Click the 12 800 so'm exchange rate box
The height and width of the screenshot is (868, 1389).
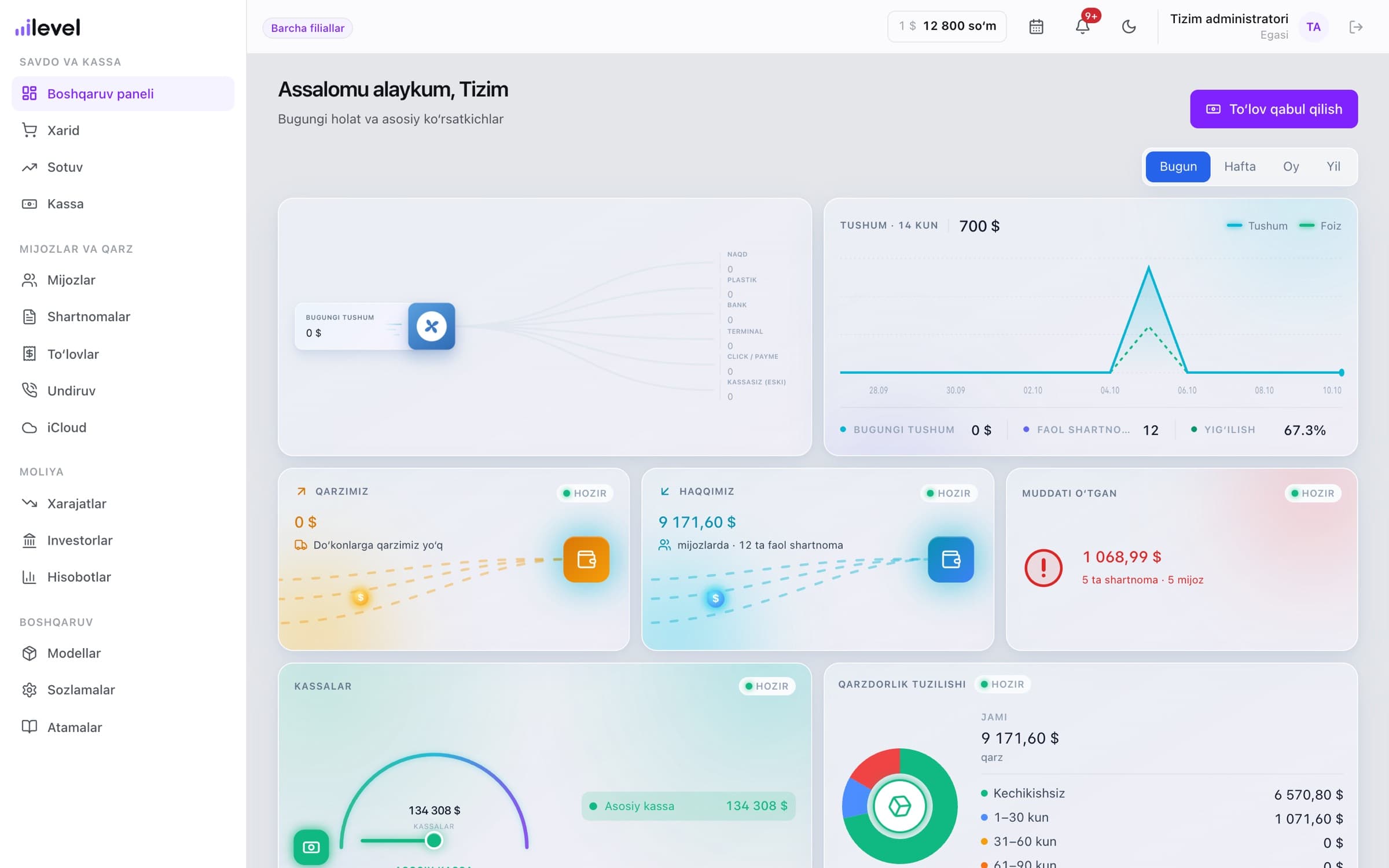947,27
